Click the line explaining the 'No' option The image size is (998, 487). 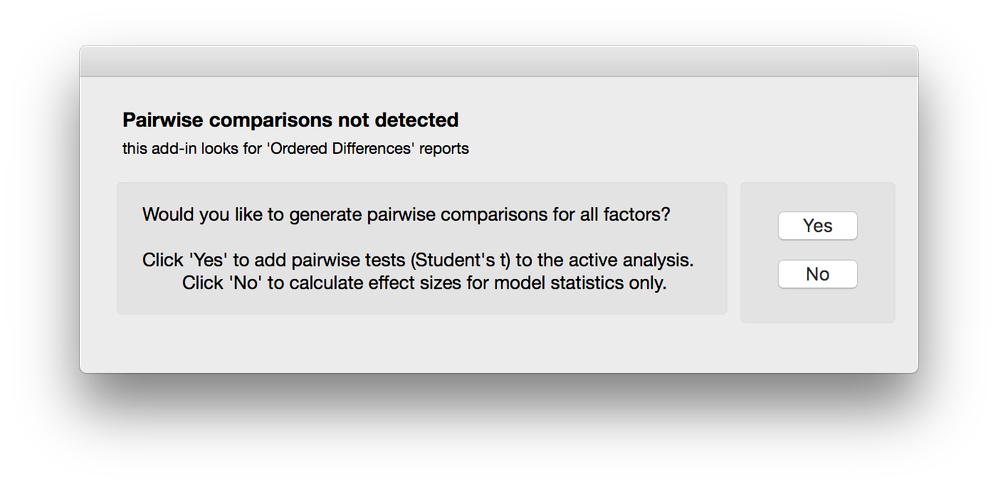point(424,283)
